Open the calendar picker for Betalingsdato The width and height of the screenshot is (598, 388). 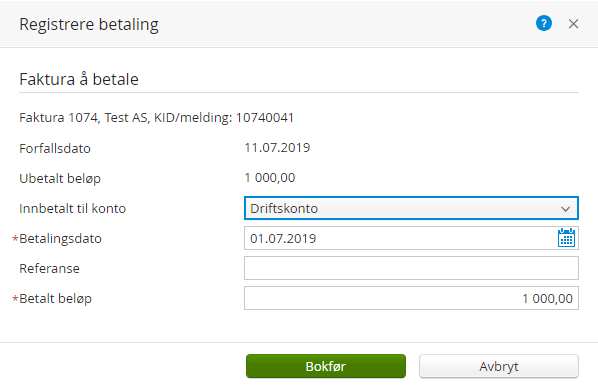point(566,238)
